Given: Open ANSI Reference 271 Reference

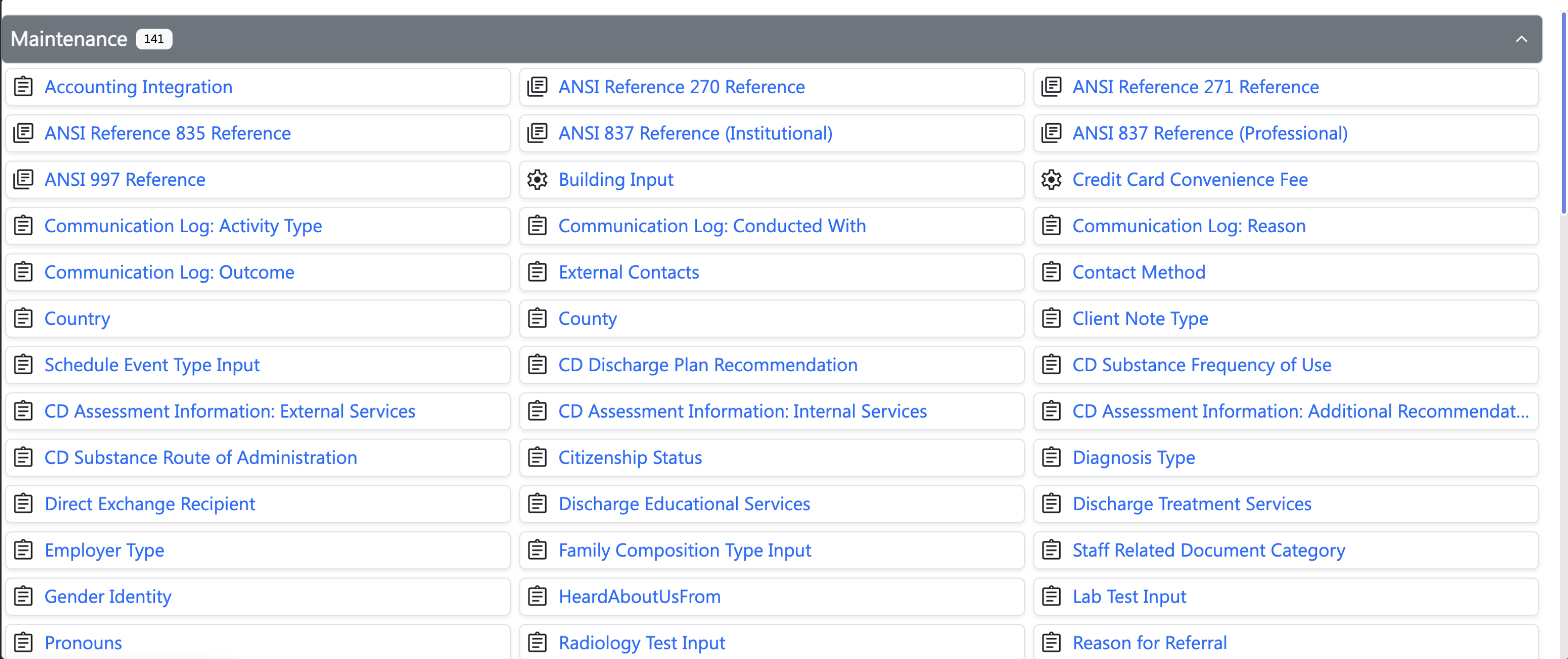Looking at the screenshot, I should 1196,87.
